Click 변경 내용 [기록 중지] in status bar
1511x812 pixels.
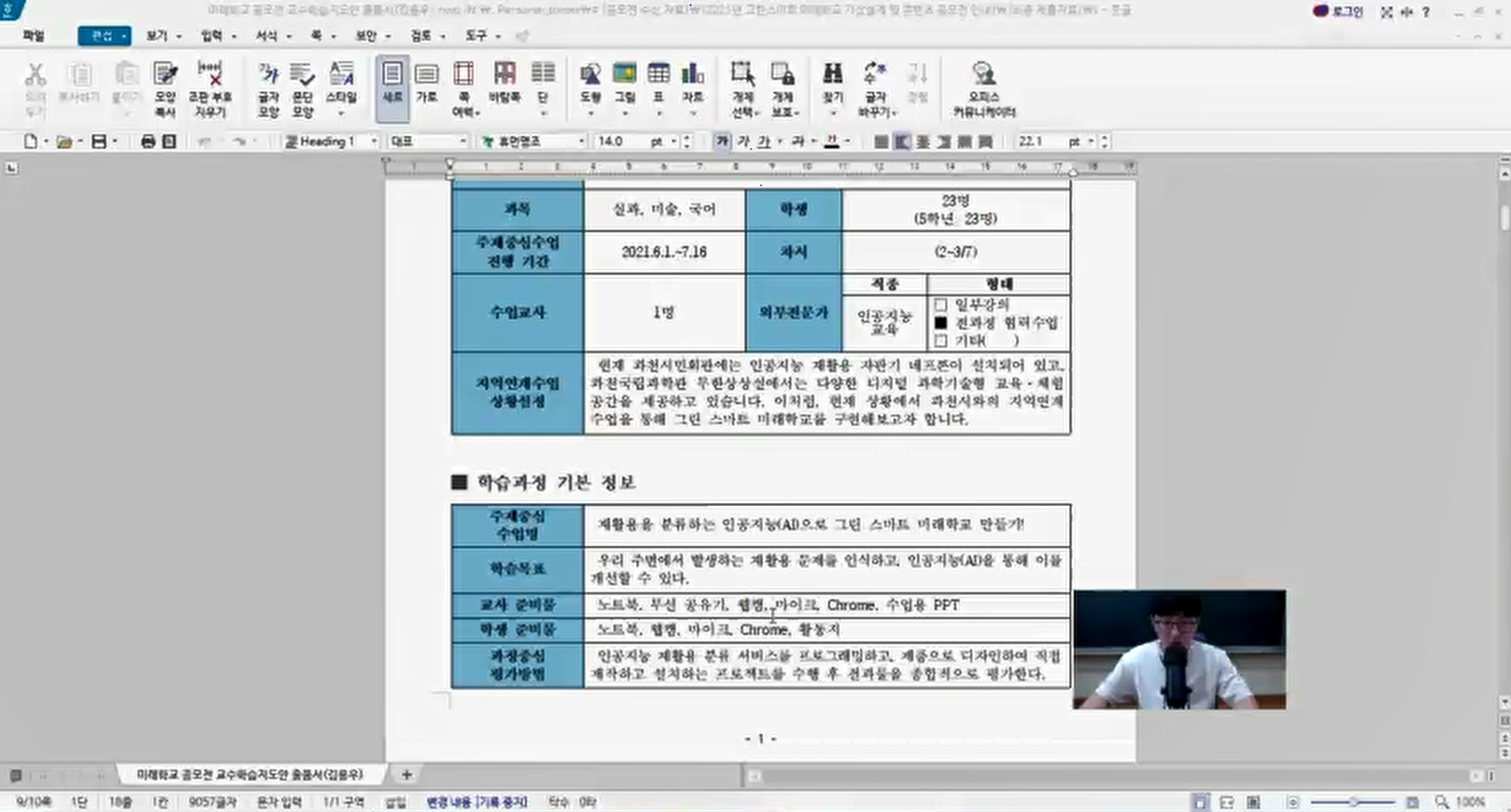[476, 802]
